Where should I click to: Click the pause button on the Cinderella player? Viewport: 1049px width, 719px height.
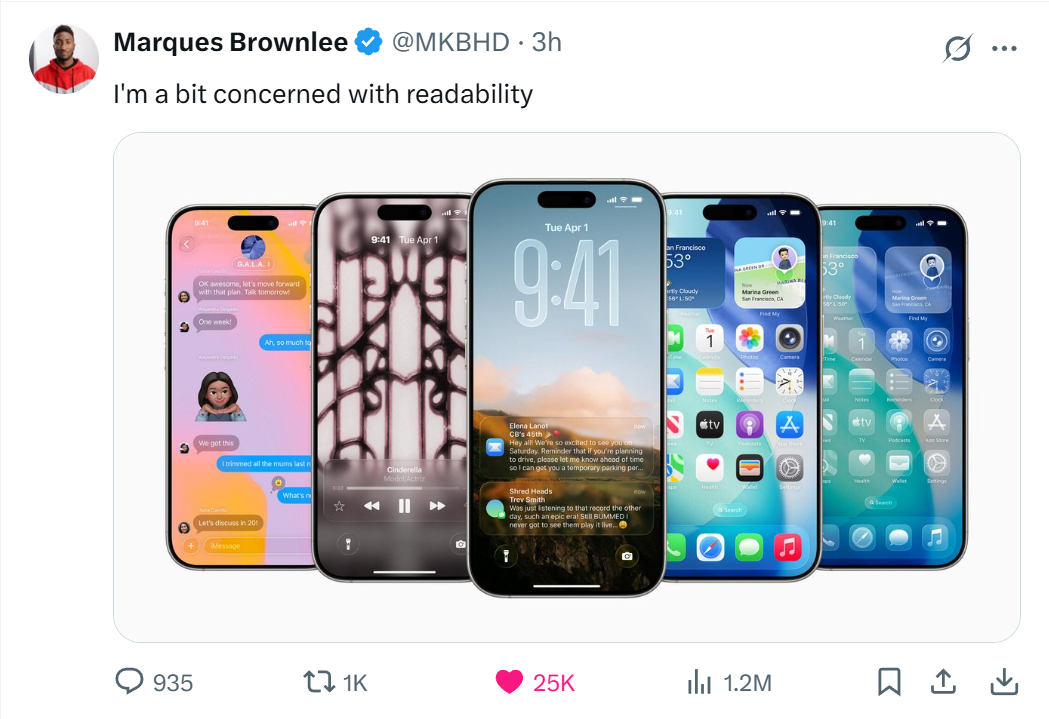tap(404, 506)
